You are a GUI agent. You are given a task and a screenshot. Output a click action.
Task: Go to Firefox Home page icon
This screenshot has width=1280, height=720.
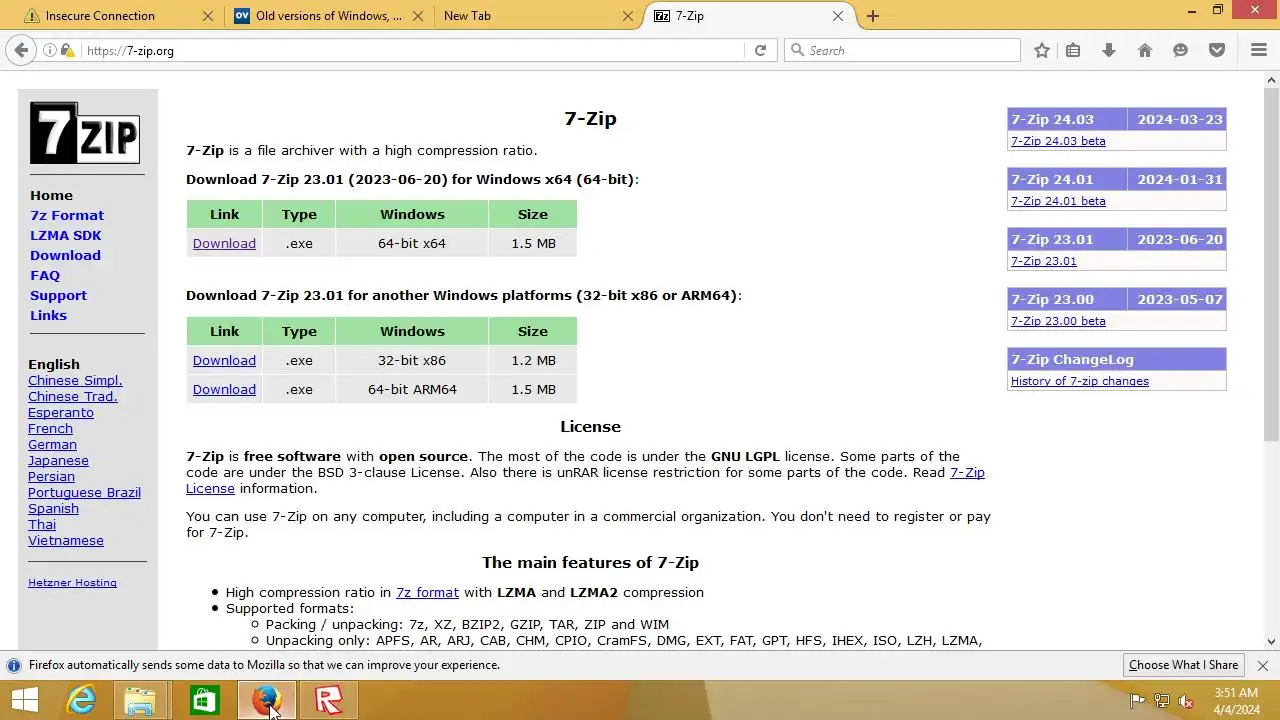click(1144, 50)
